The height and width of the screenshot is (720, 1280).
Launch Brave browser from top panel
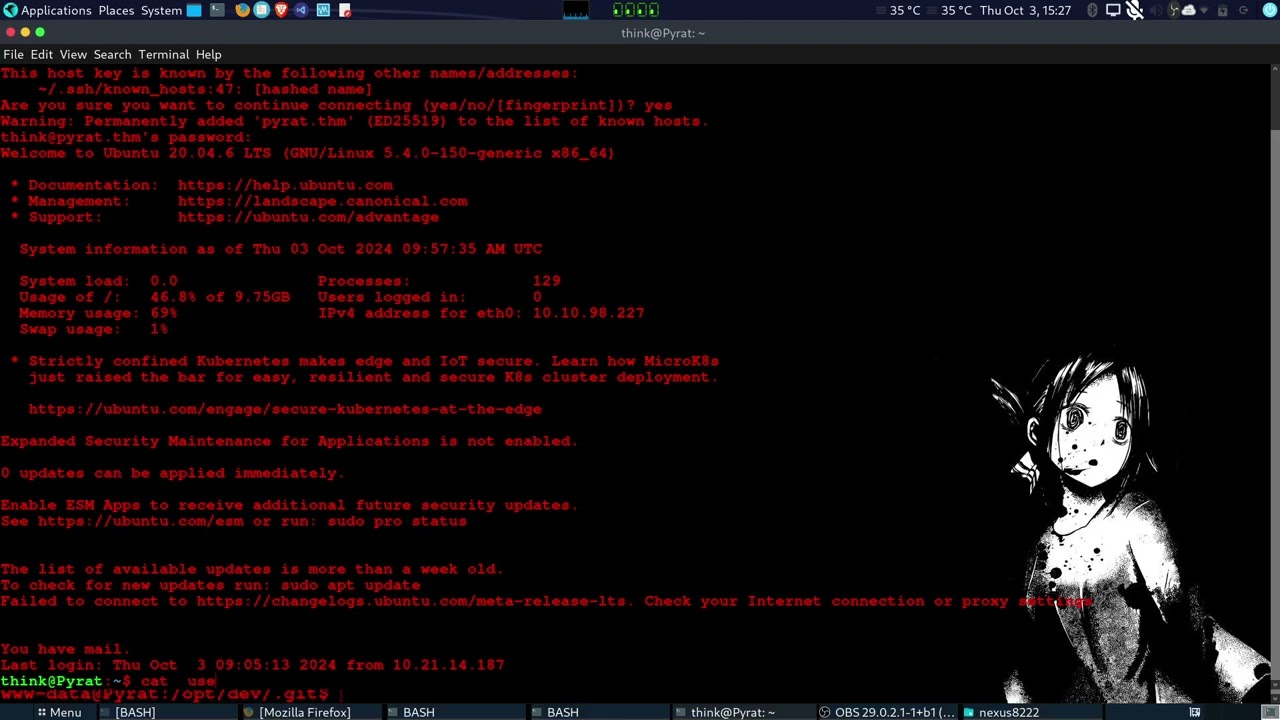[x=281, y=10]
